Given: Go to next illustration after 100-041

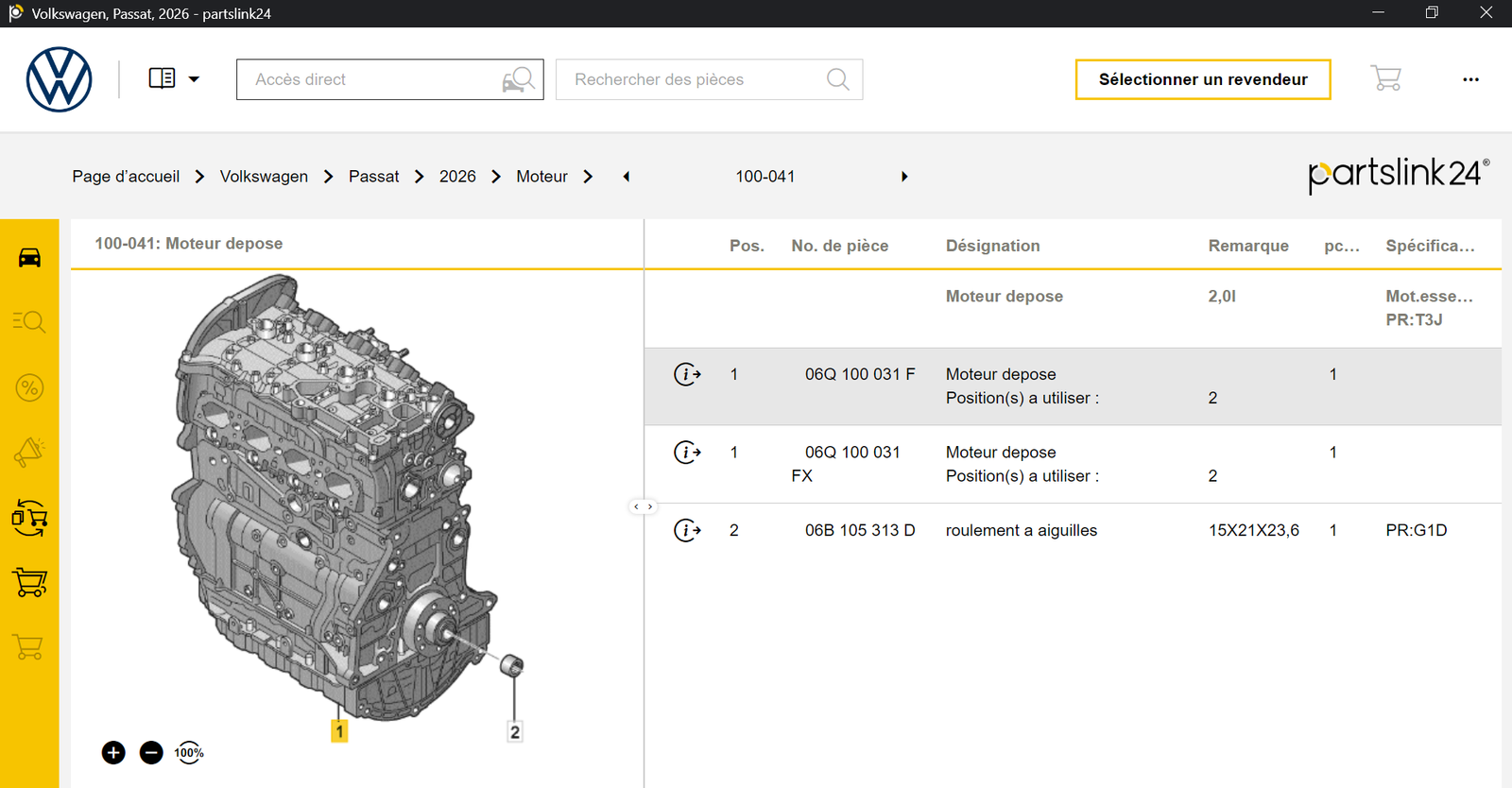Looking at the screenshot, I should [x=904, y=177].
